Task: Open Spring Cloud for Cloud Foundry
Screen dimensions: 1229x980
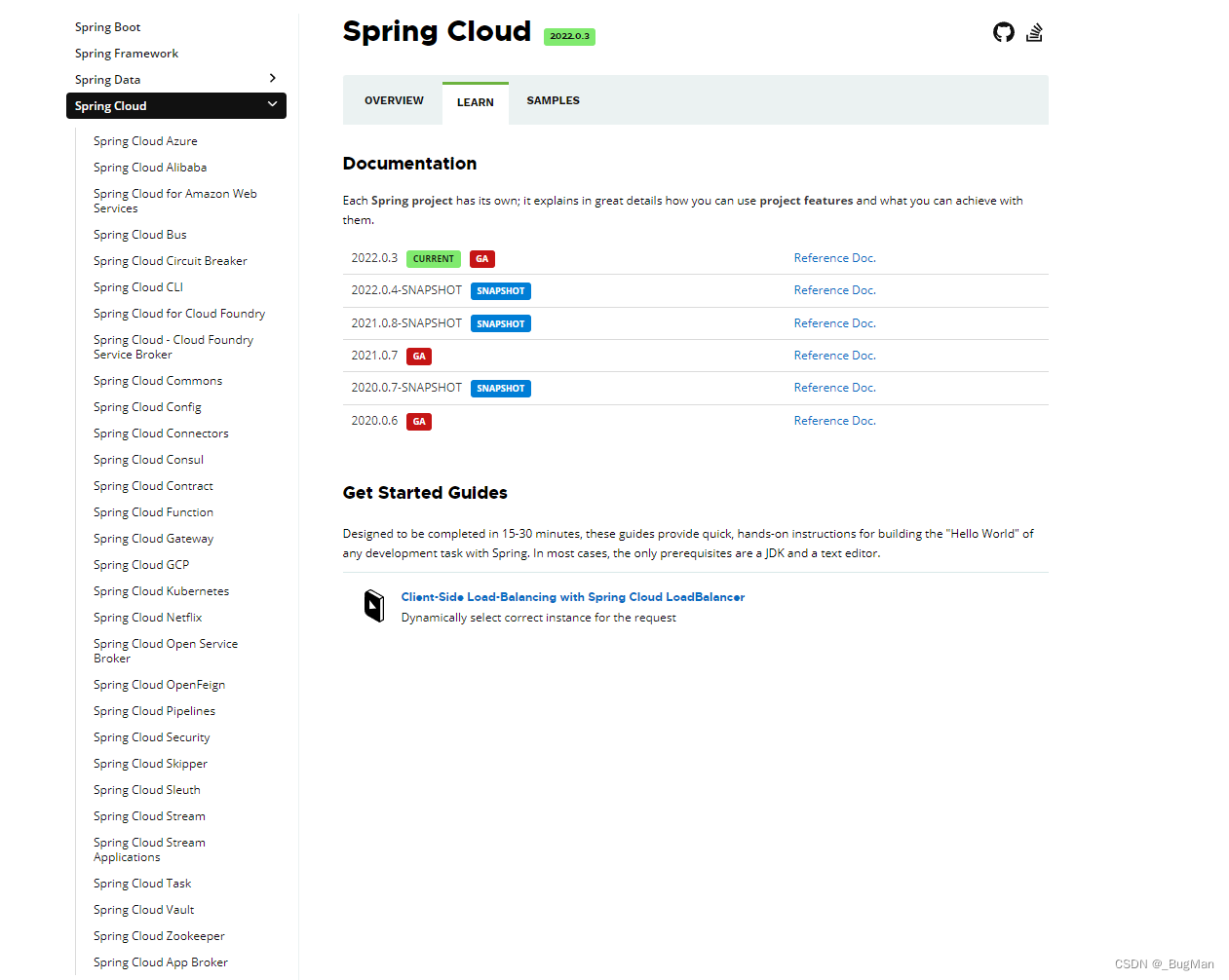Action: 179,314
